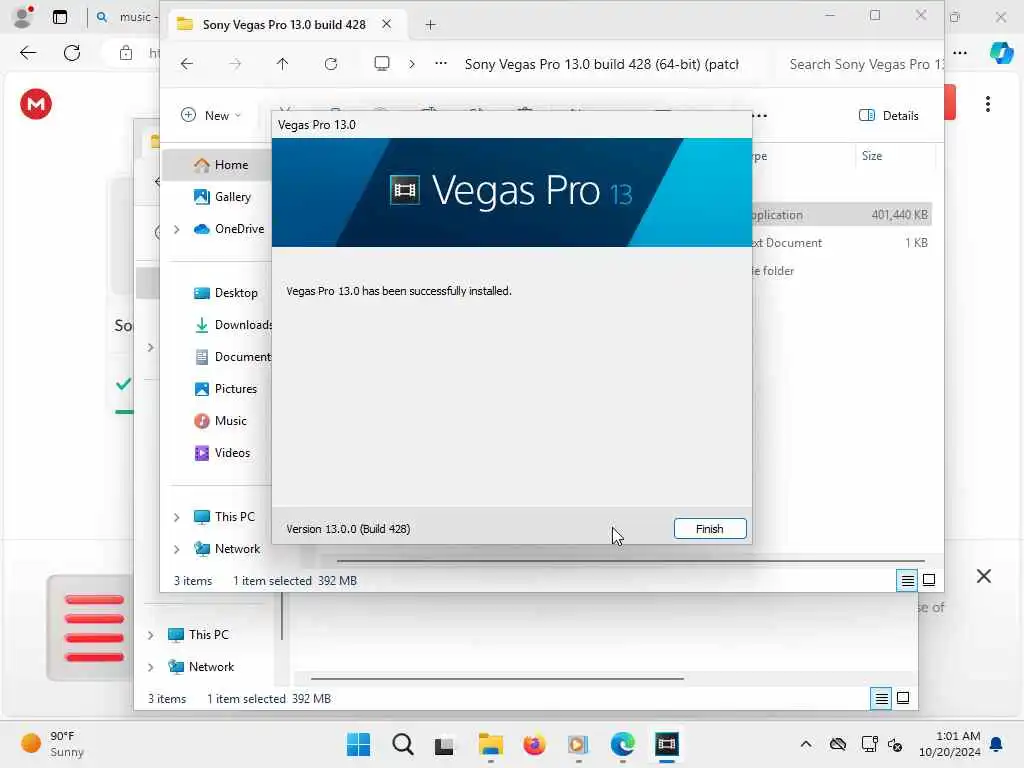Expand Network in the front Explorer sidebar
The width and height of the screenshot is (1024, 768).
(176, 549)
